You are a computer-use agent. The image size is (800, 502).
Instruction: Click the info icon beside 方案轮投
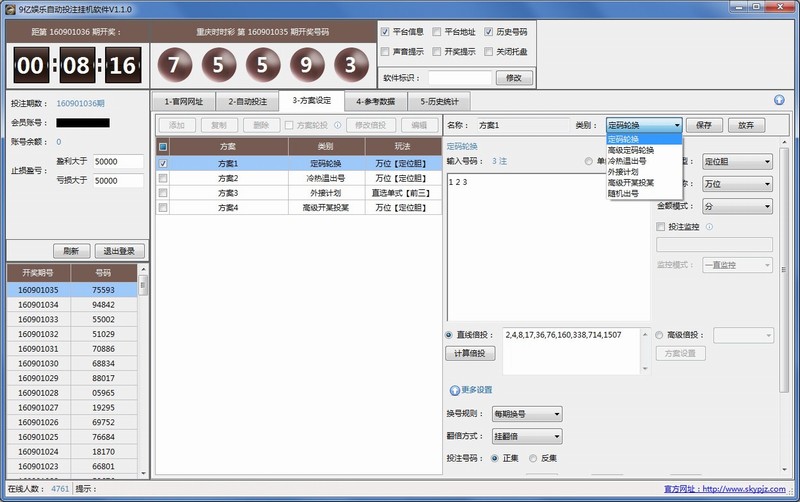[335, 125]
